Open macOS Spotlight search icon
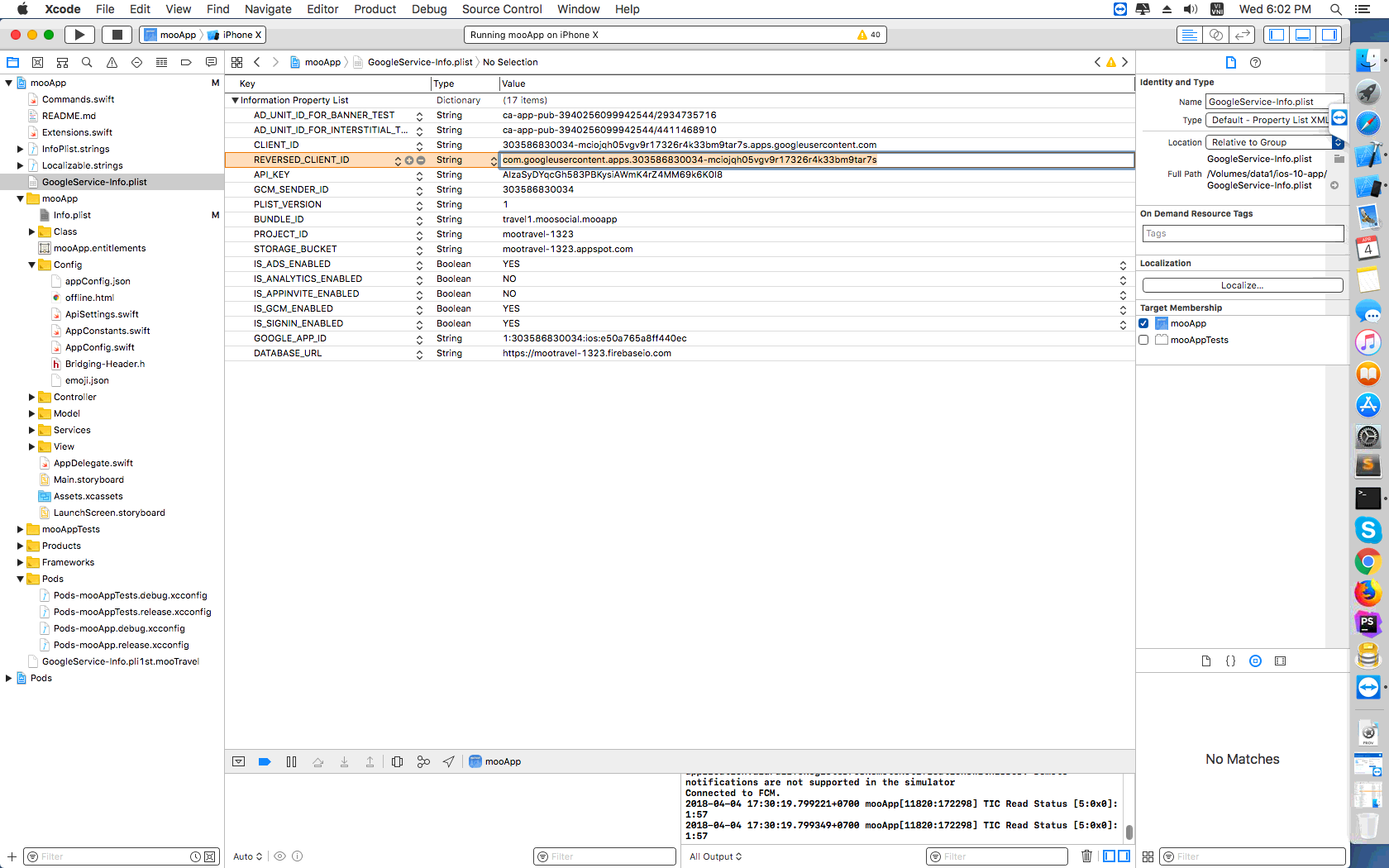1389x868 pixels. point(1335,9)
